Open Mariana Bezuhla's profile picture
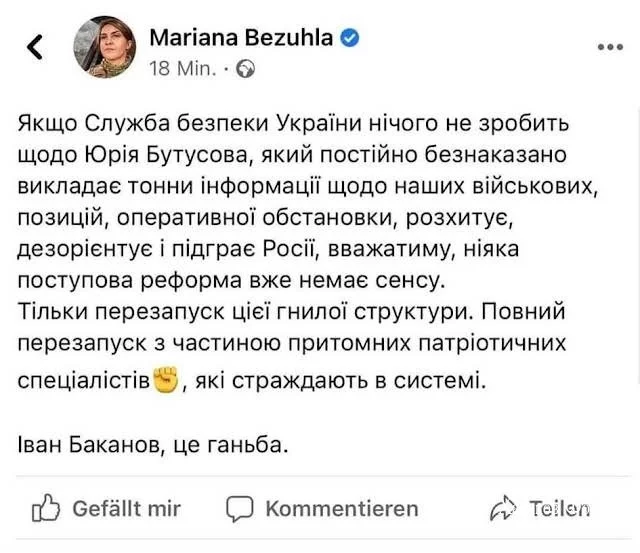Viewport: 640px width, 553px height. (x=104, y=48)
